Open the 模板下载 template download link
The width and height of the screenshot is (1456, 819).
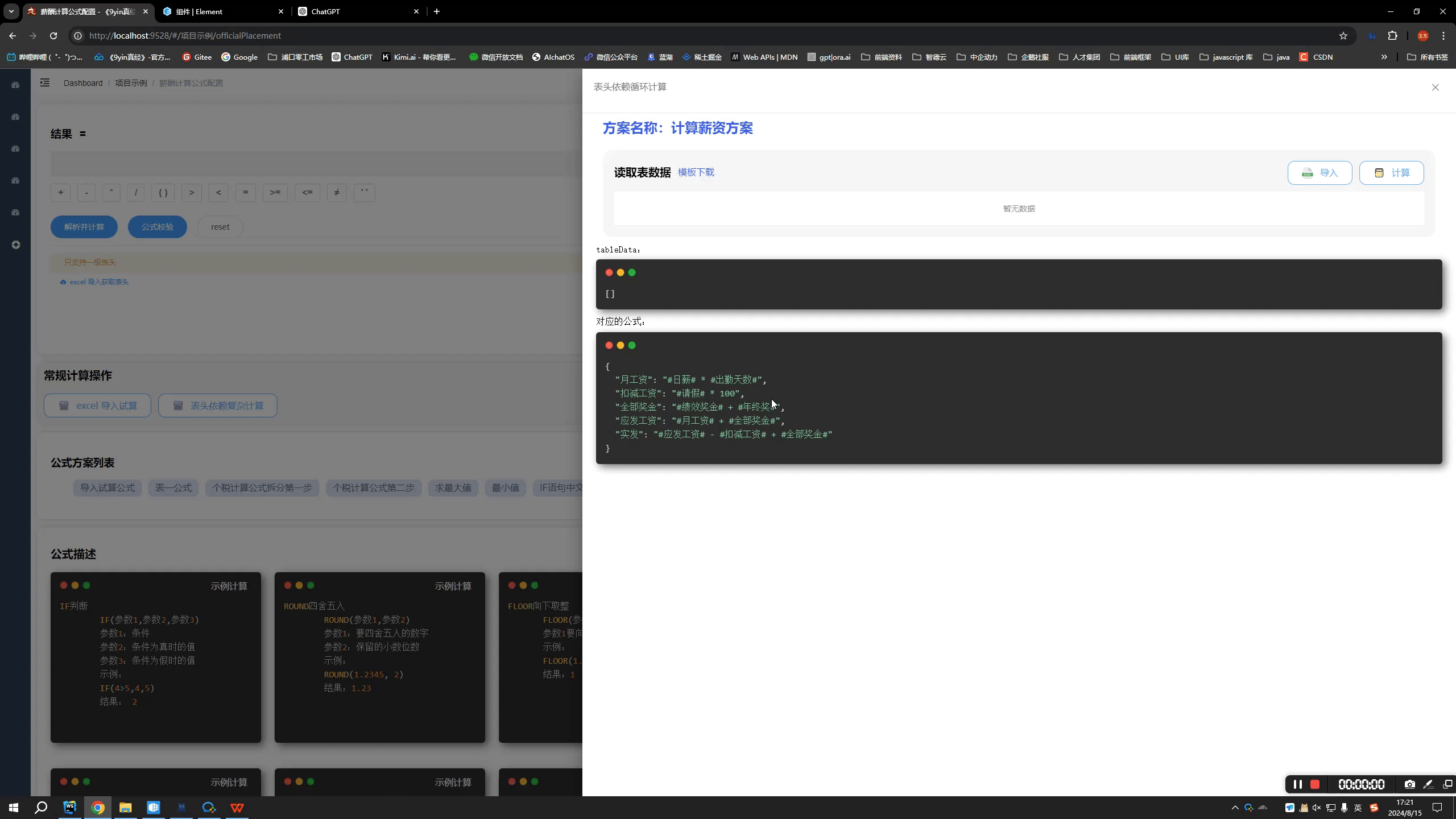(x=696, y=172)
